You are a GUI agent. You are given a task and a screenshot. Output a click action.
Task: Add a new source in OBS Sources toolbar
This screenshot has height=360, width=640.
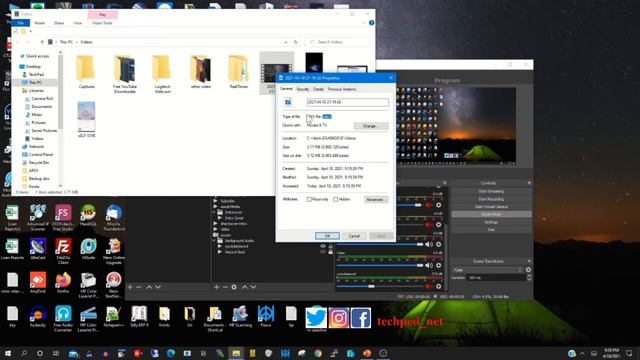(x=216, y=287)
